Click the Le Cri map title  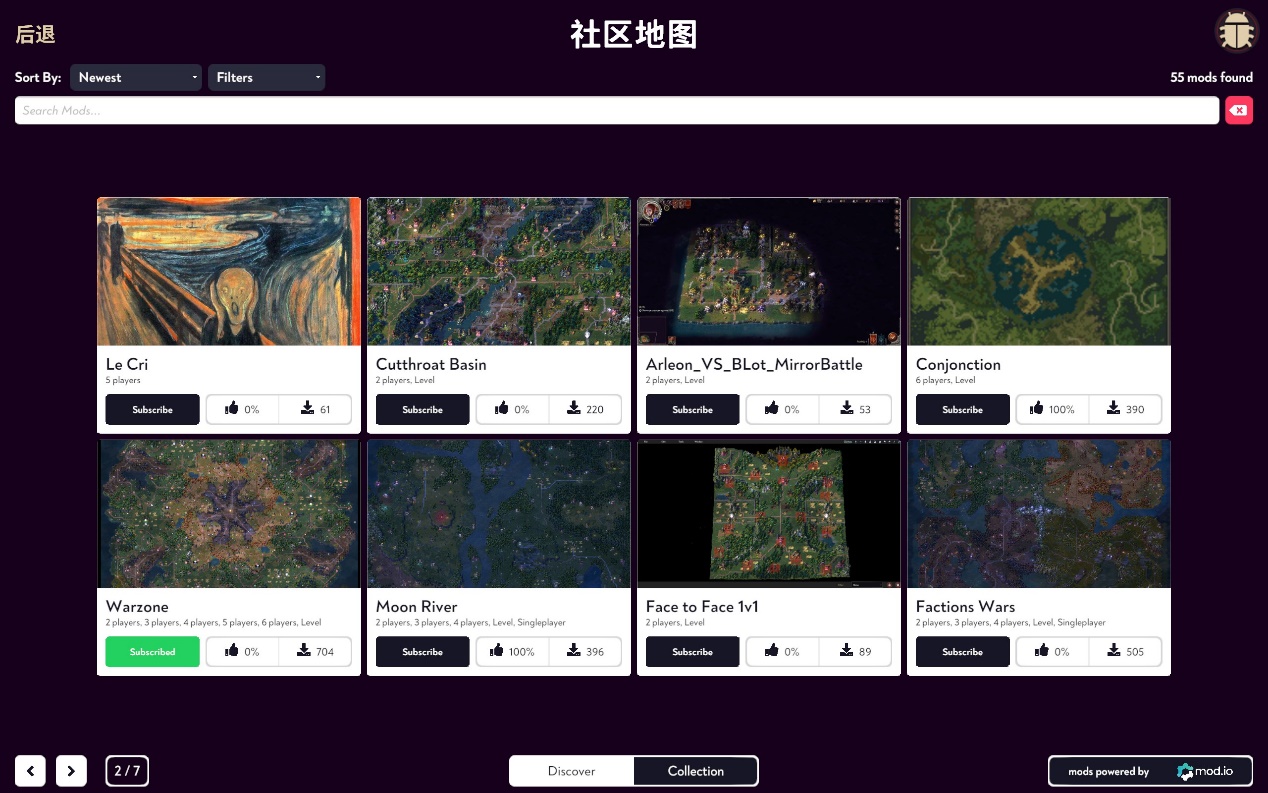[x=127, y=364]
